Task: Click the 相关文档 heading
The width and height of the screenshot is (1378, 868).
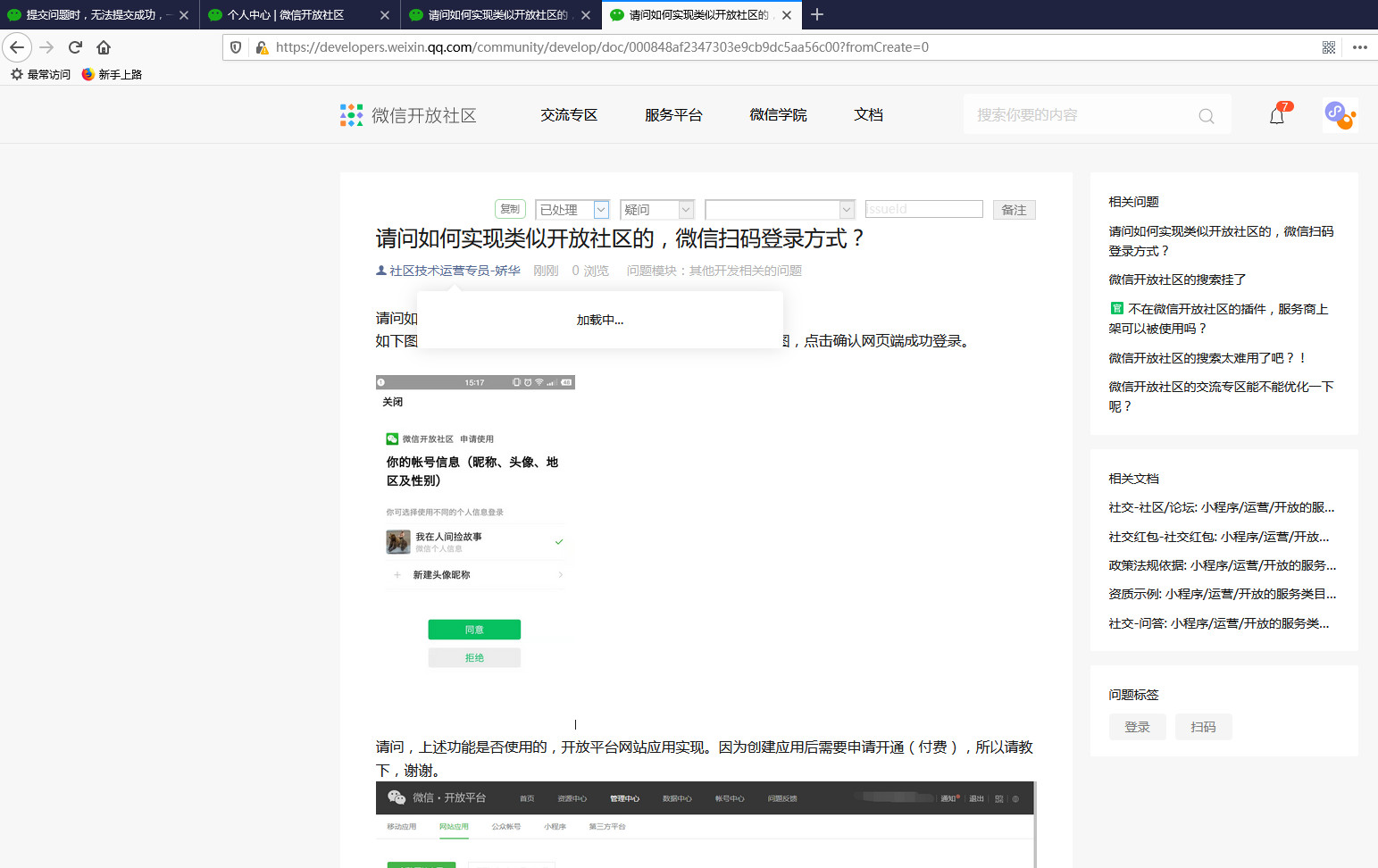Action: pos(1133,479)
